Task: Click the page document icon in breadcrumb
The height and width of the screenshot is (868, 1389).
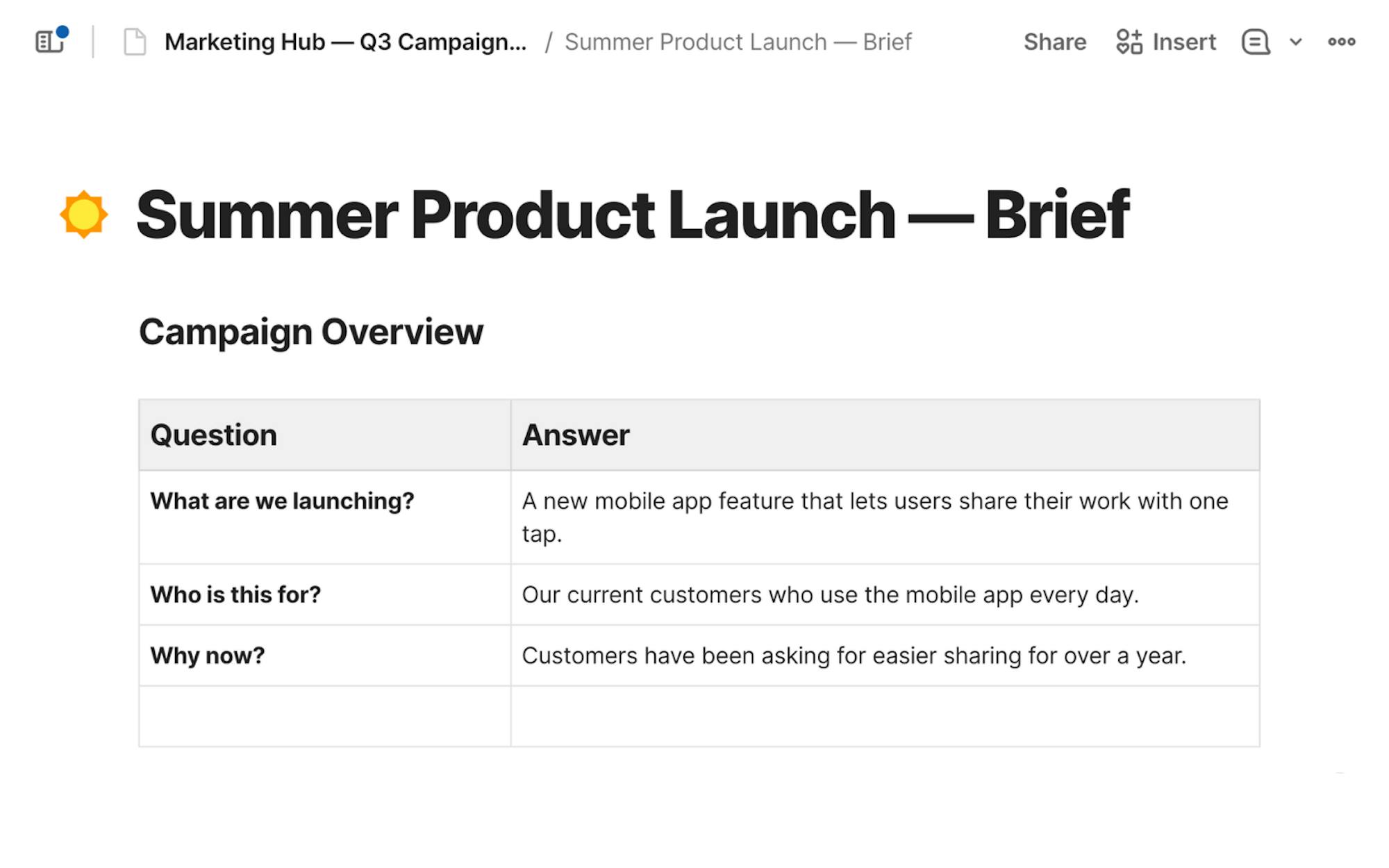Action: point(135,42)
